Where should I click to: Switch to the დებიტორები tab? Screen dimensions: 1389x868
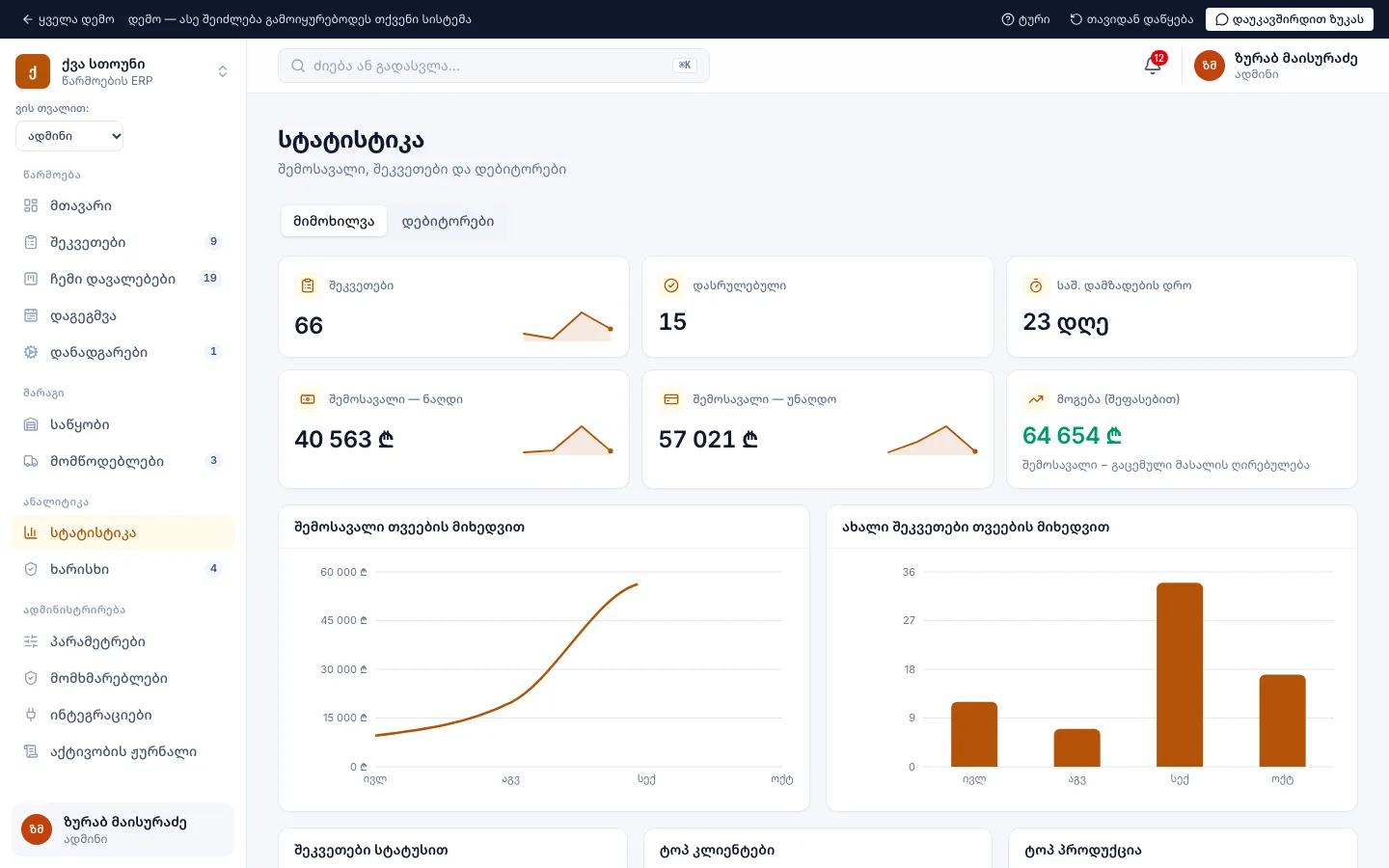(448, 221)
